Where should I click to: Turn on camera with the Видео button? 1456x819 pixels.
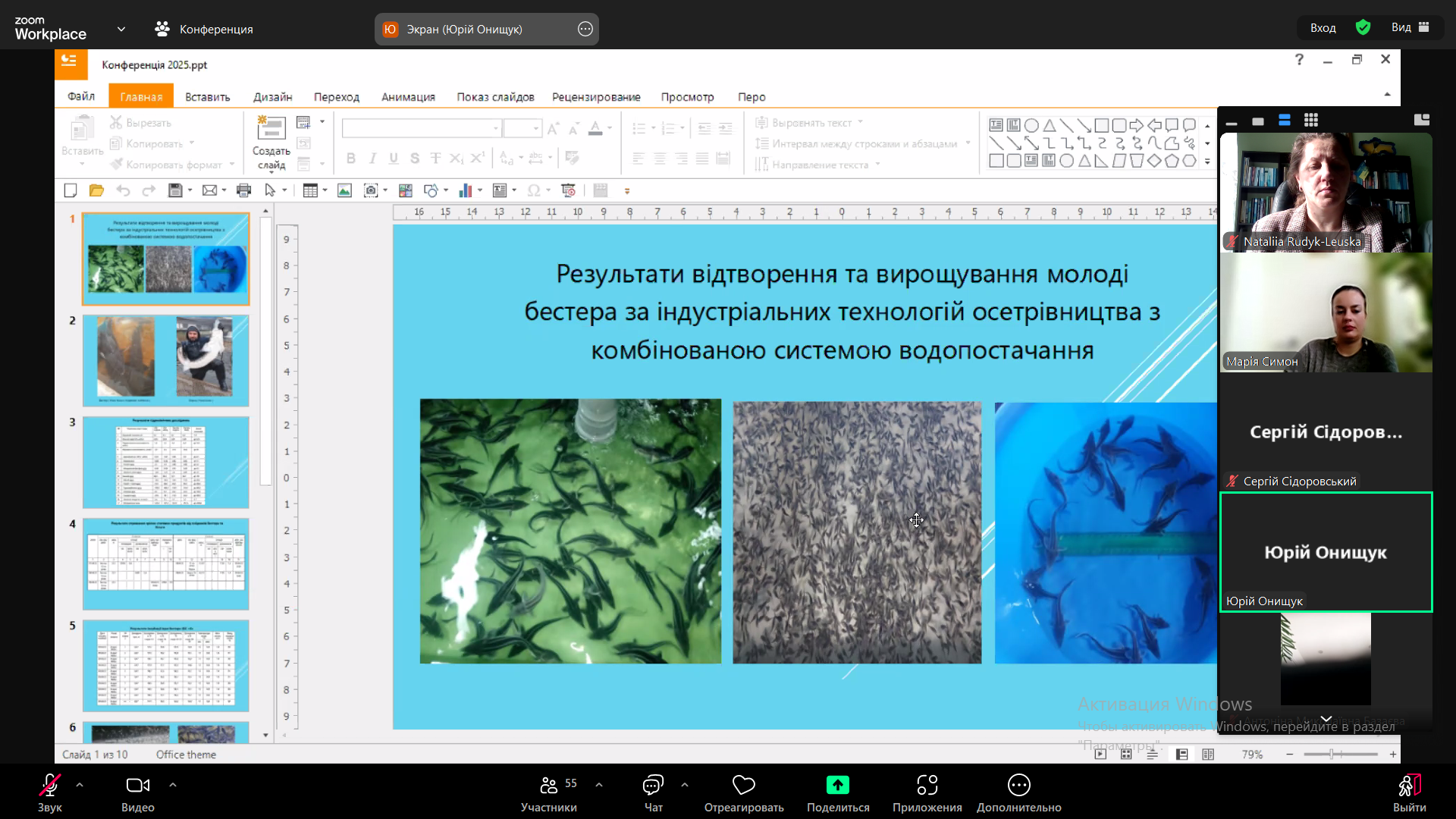137,786
